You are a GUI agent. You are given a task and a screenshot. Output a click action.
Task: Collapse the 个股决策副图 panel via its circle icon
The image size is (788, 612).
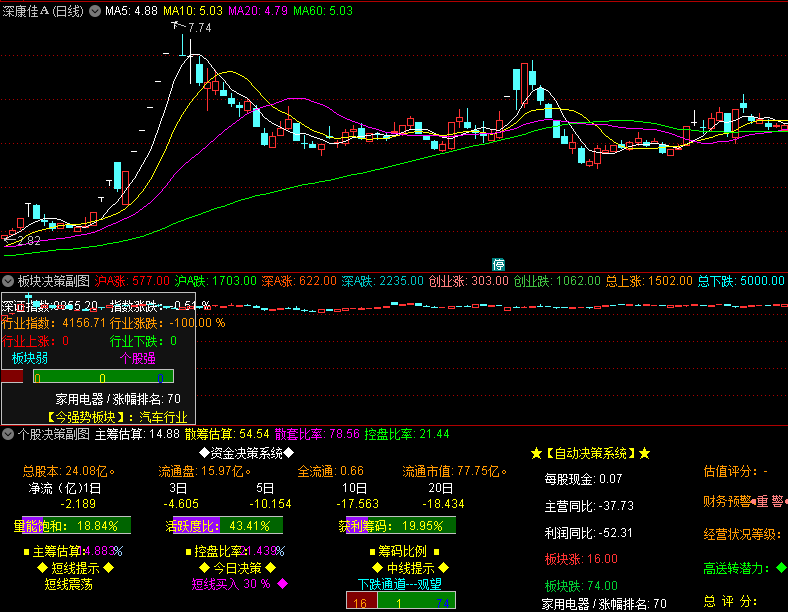coord(8,434)
